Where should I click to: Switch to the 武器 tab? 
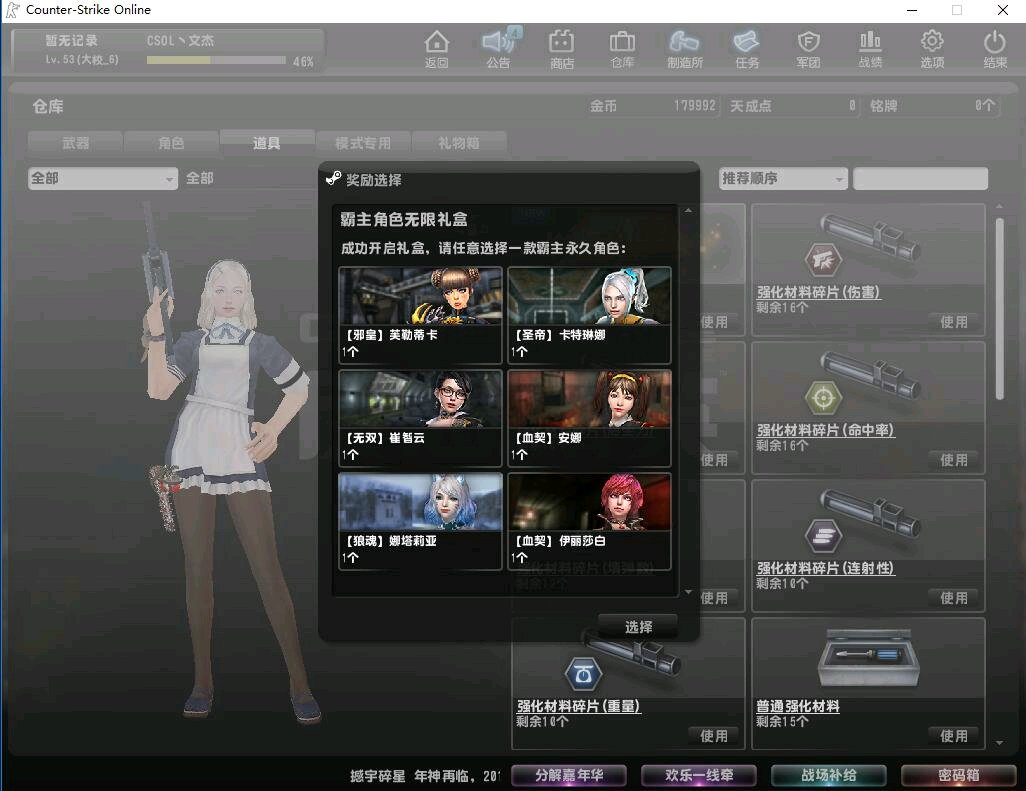tap(75, 143)
